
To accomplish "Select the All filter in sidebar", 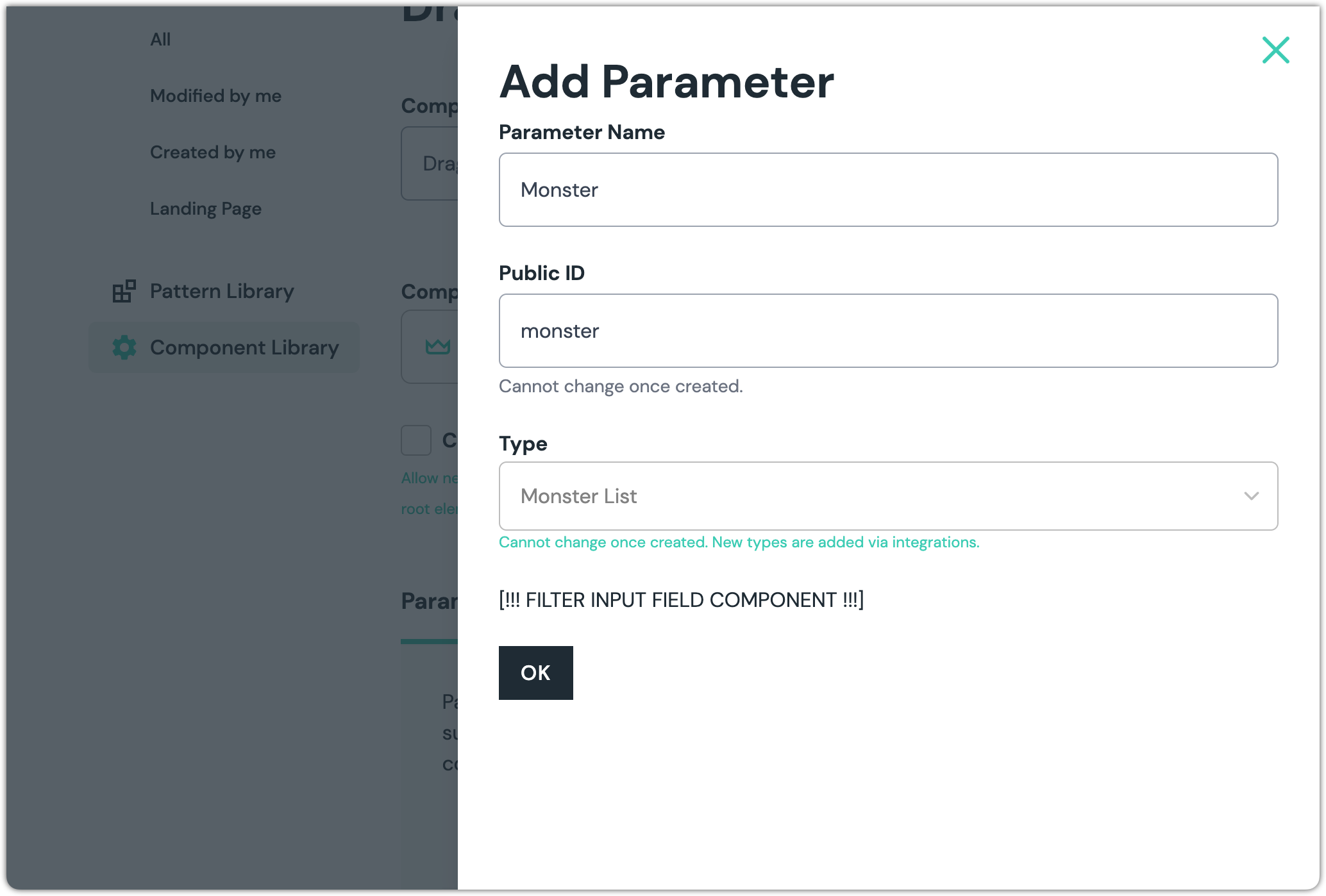I will [160, 40].
